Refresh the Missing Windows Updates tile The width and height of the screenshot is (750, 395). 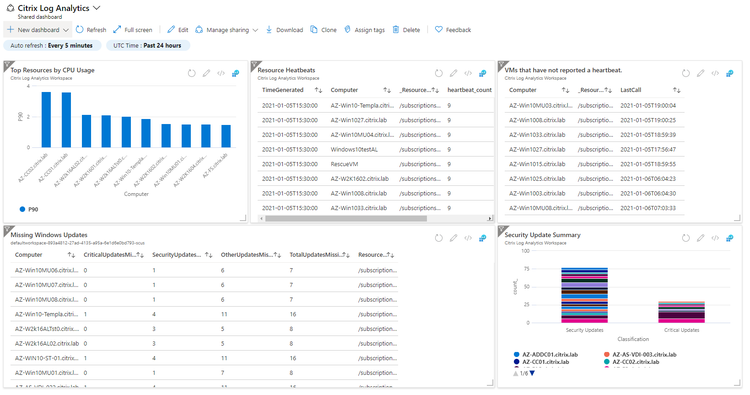click(439, 238)
